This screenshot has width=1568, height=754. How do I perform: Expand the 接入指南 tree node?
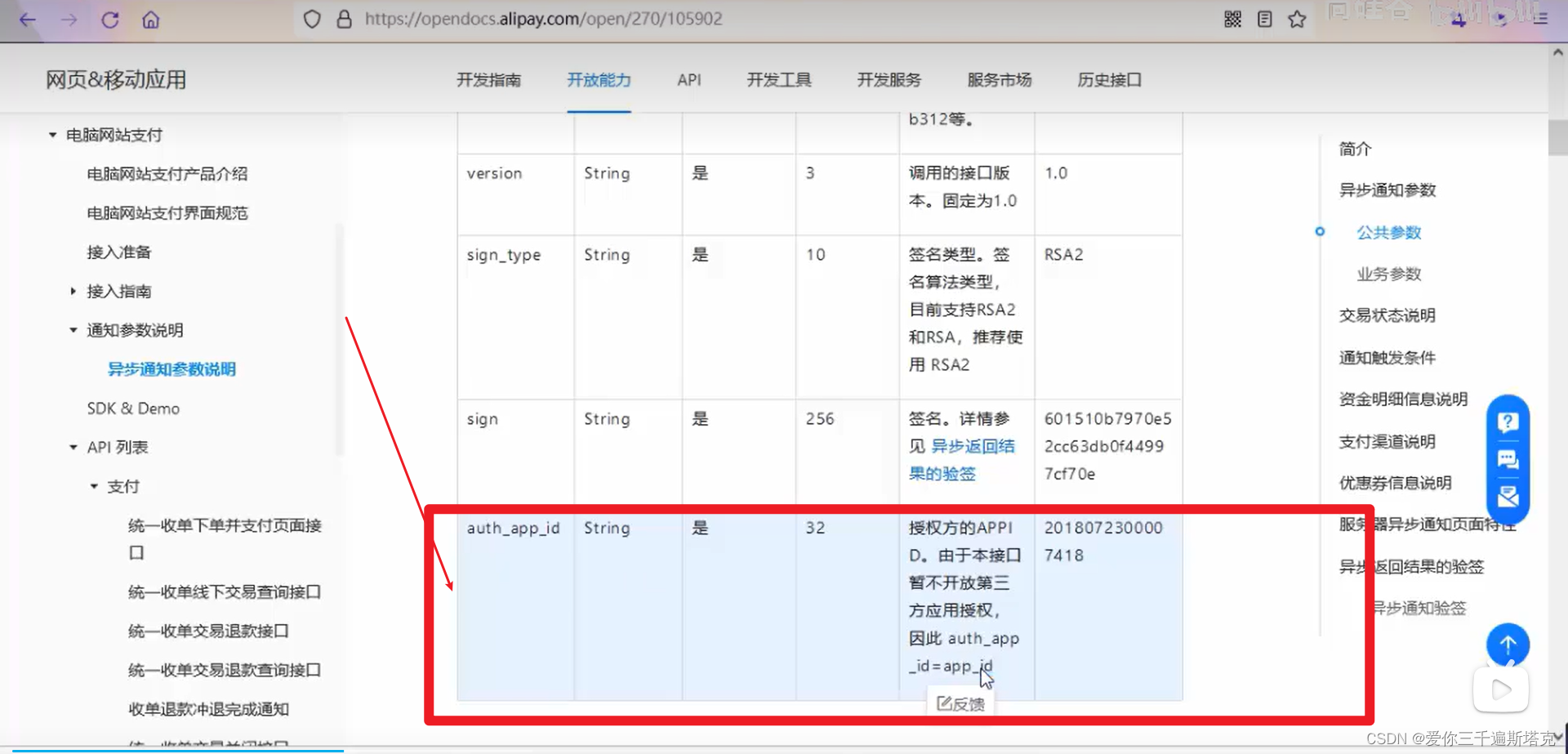(73, 291)
